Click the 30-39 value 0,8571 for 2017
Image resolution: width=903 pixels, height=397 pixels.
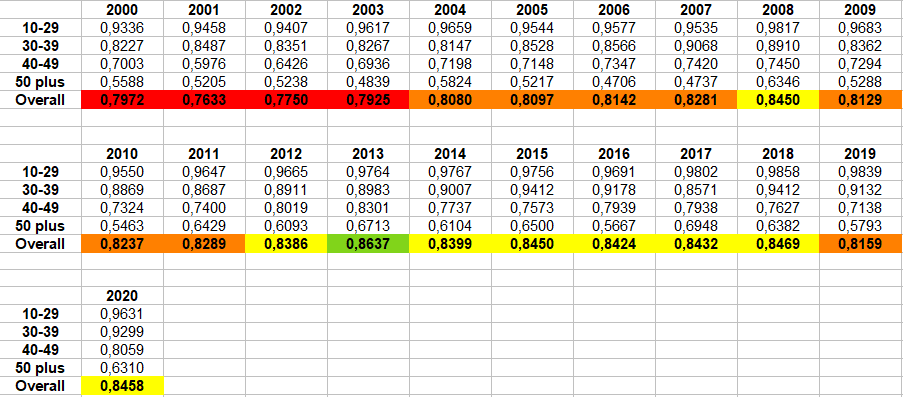[x=696, y=190]
